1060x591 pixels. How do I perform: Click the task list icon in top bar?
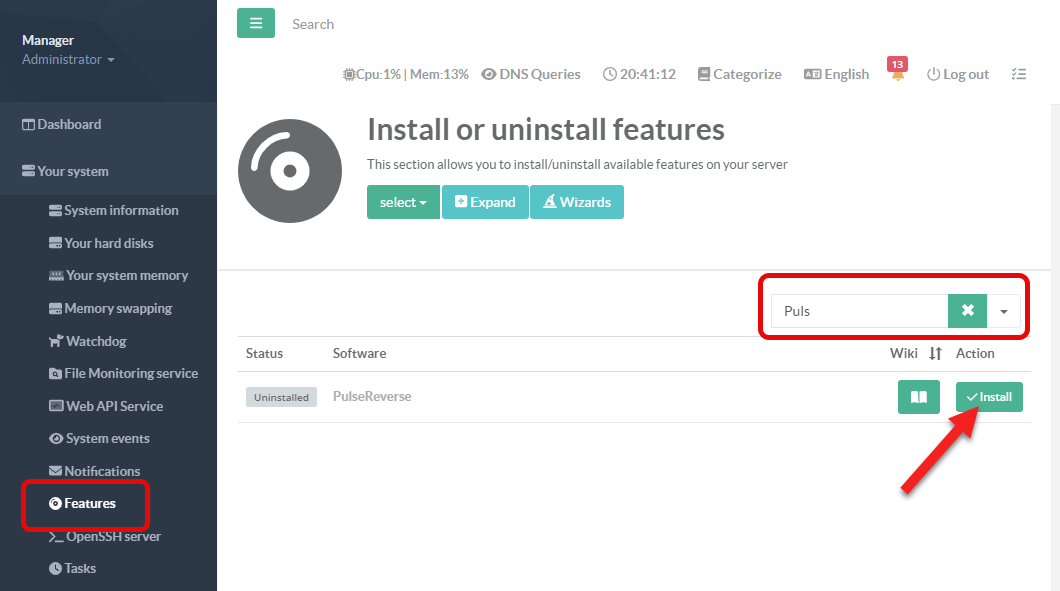(x=1018, y=74)
